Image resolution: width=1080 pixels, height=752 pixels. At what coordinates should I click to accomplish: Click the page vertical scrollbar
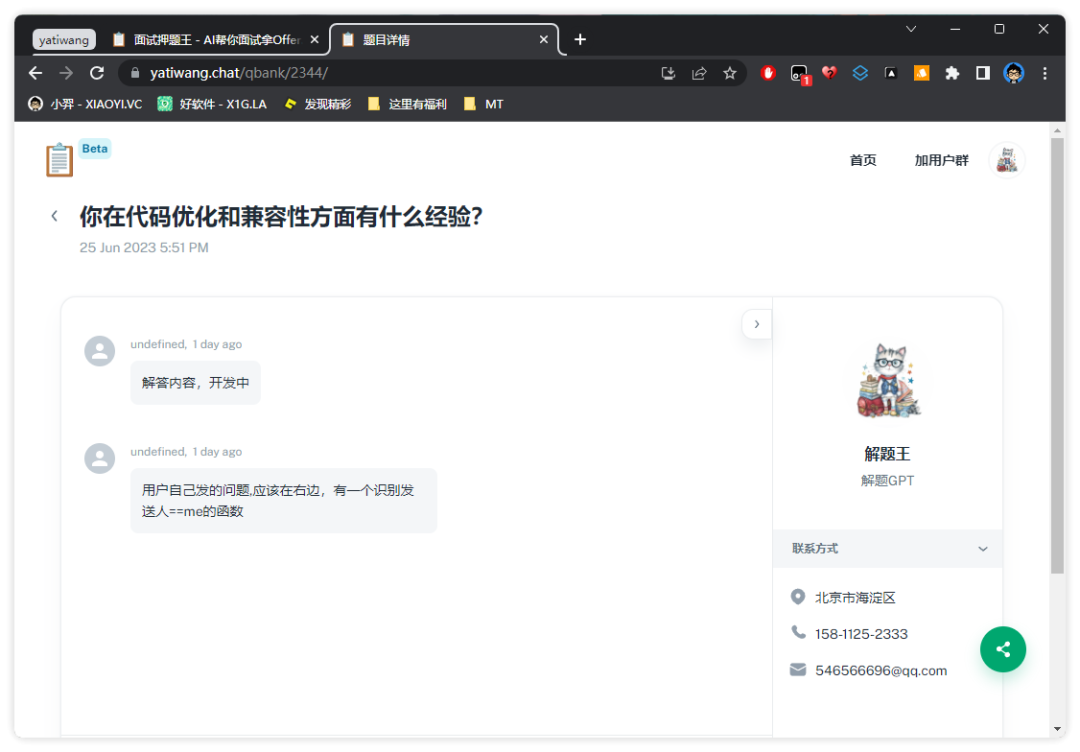(1057, 350)
